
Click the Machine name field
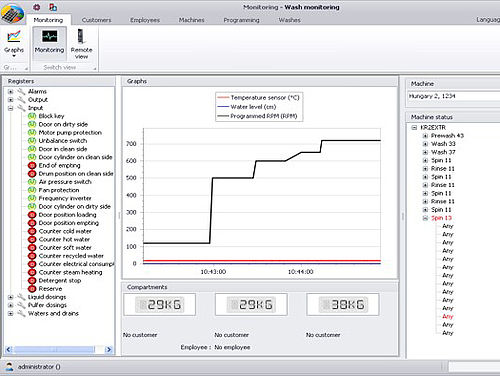coord(454,96)
